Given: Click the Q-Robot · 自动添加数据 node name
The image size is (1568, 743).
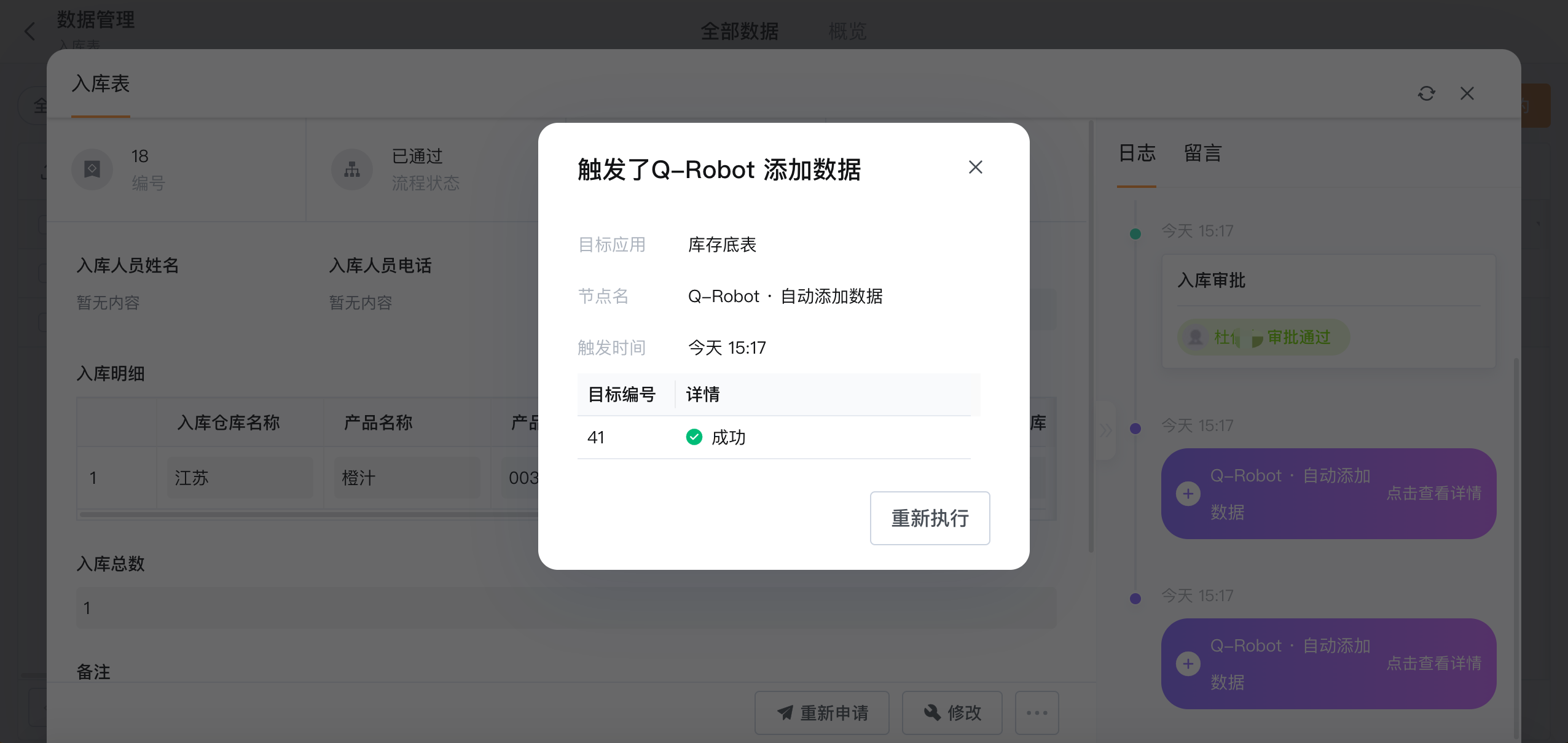Looking at the screenshot, I should [785, 297].
